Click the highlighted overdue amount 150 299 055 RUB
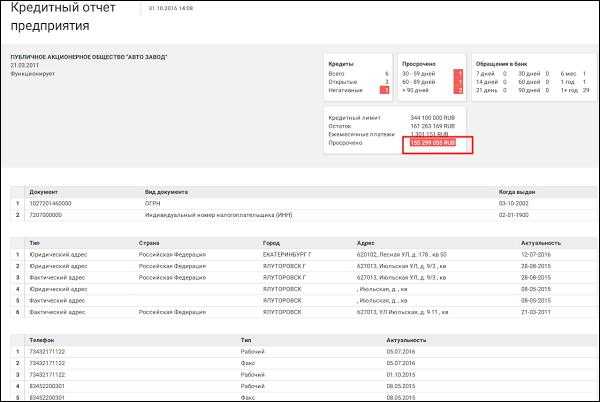The height and width of the screenshot is (402, 600). coord(434,143)
